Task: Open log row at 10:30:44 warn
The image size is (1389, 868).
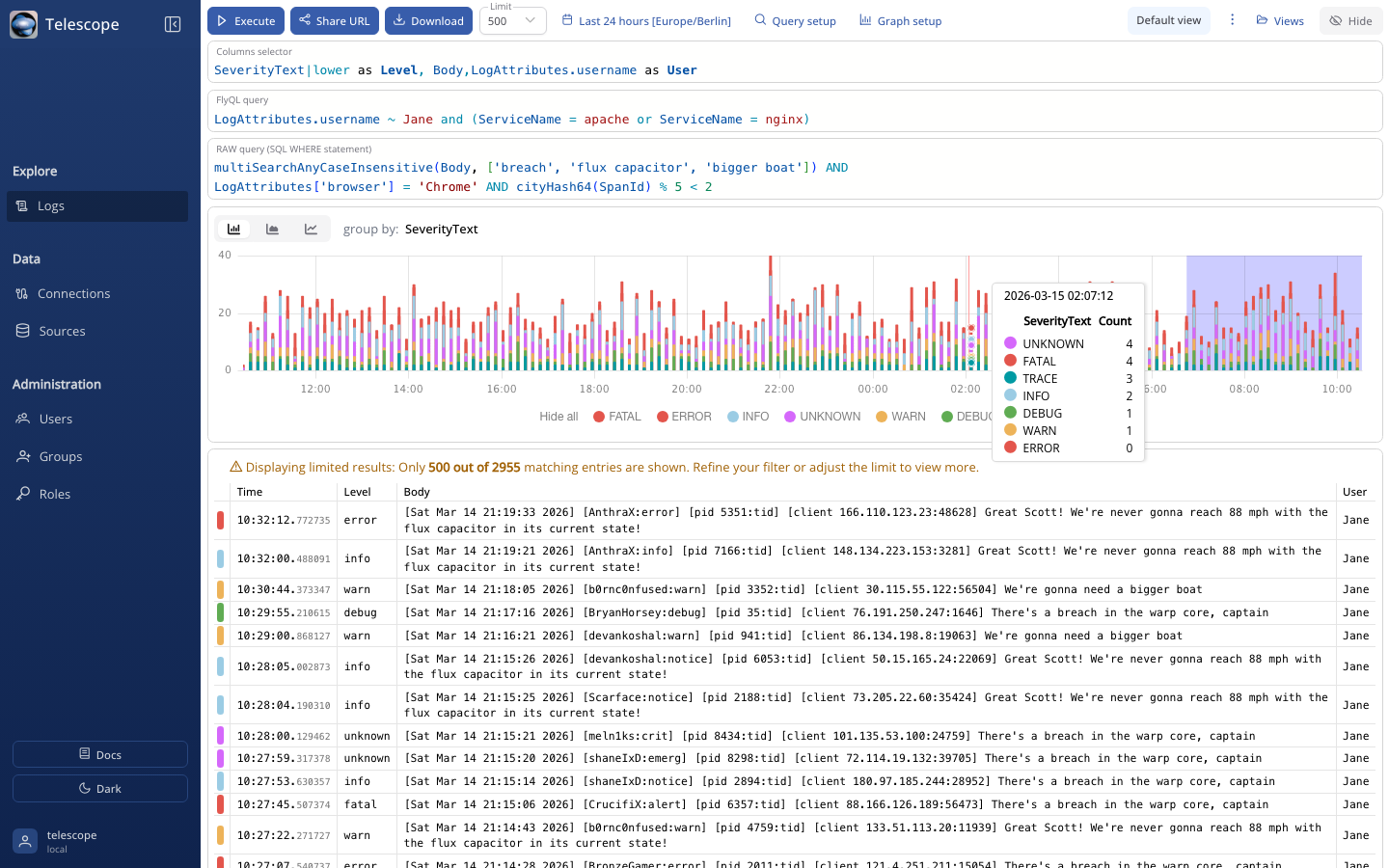Action: (x=795, y=589)
